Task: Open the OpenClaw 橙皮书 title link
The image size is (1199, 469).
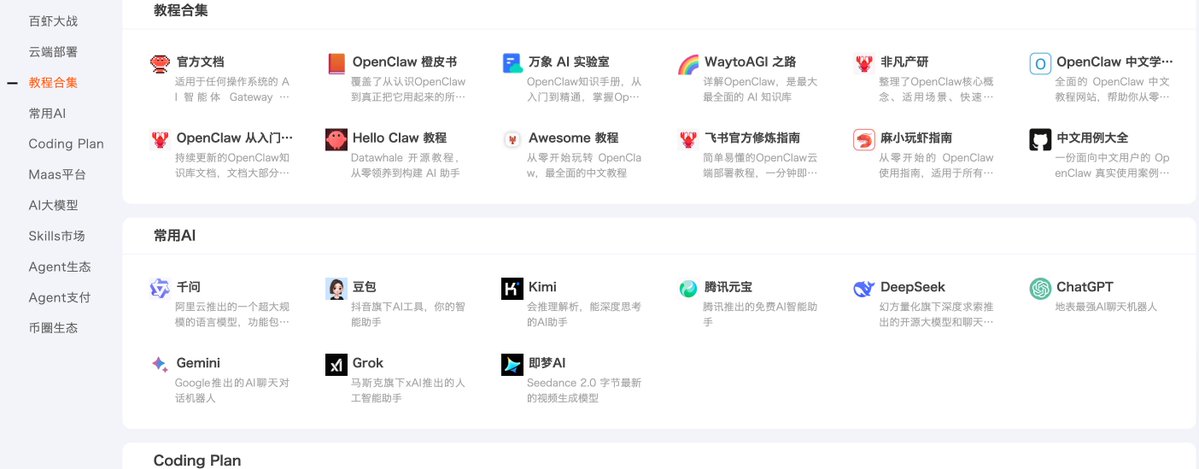Action: [405, 62]
